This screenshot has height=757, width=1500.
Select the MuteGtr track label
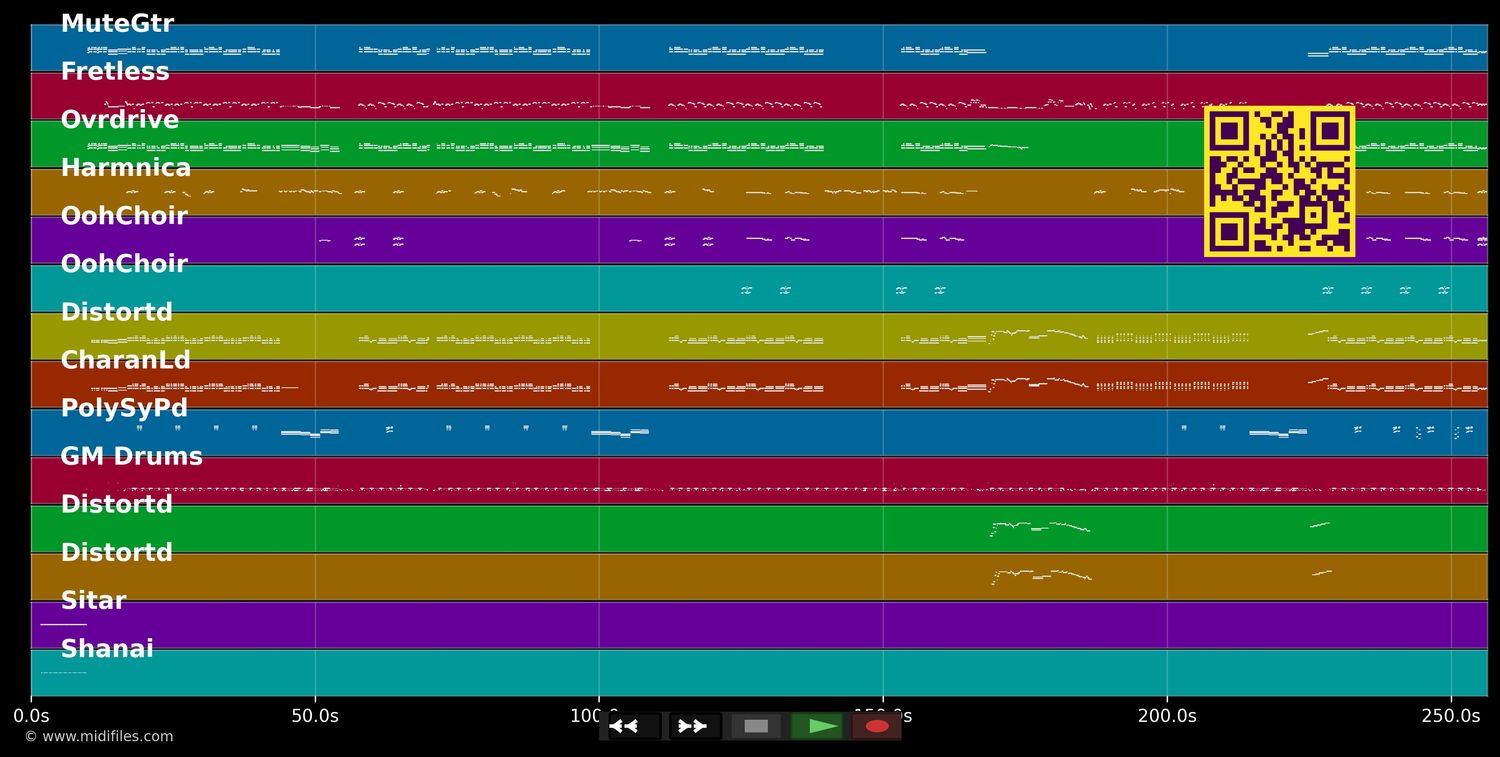click(117, 24)
